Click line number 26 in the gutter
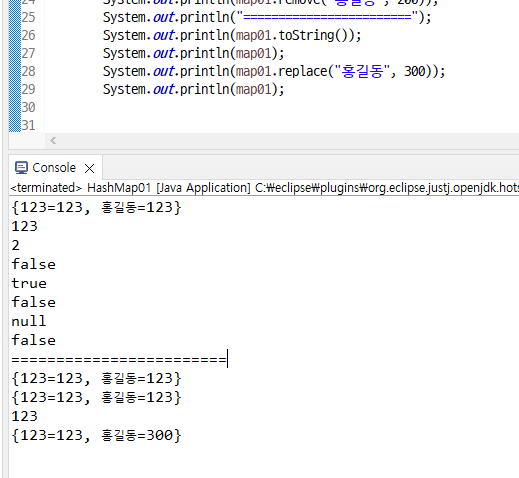The image size is (519, 478). [28, 35]
